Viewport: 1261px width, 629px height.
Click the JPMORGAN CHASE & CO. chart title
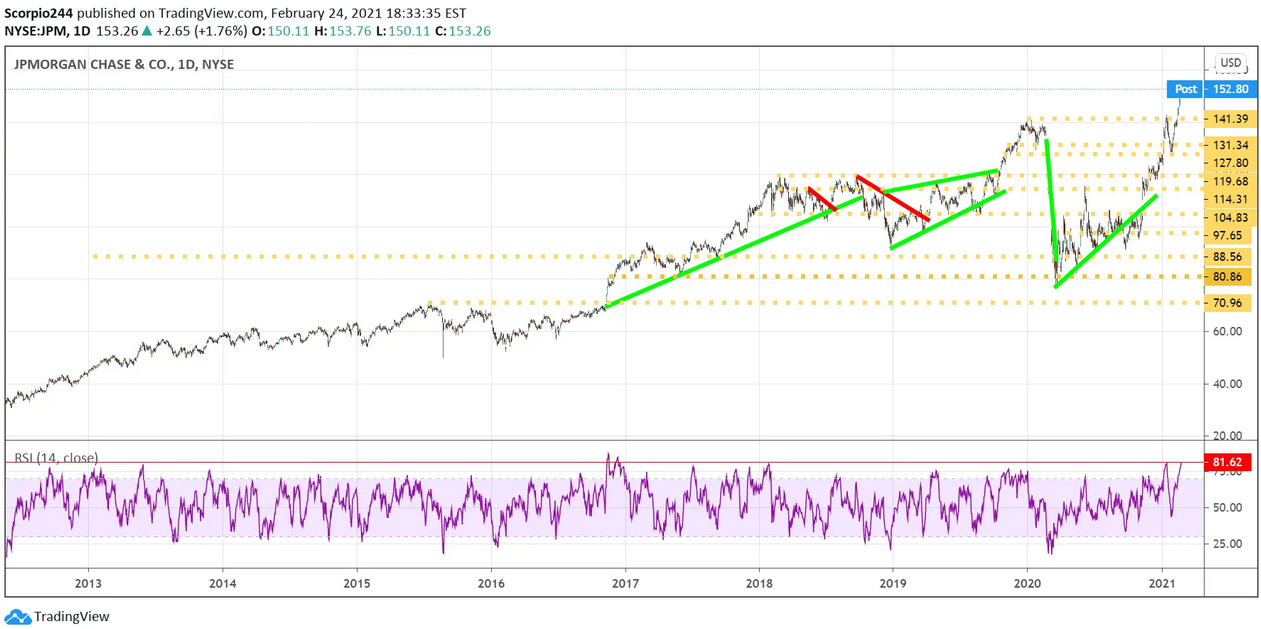coord(124,64)
